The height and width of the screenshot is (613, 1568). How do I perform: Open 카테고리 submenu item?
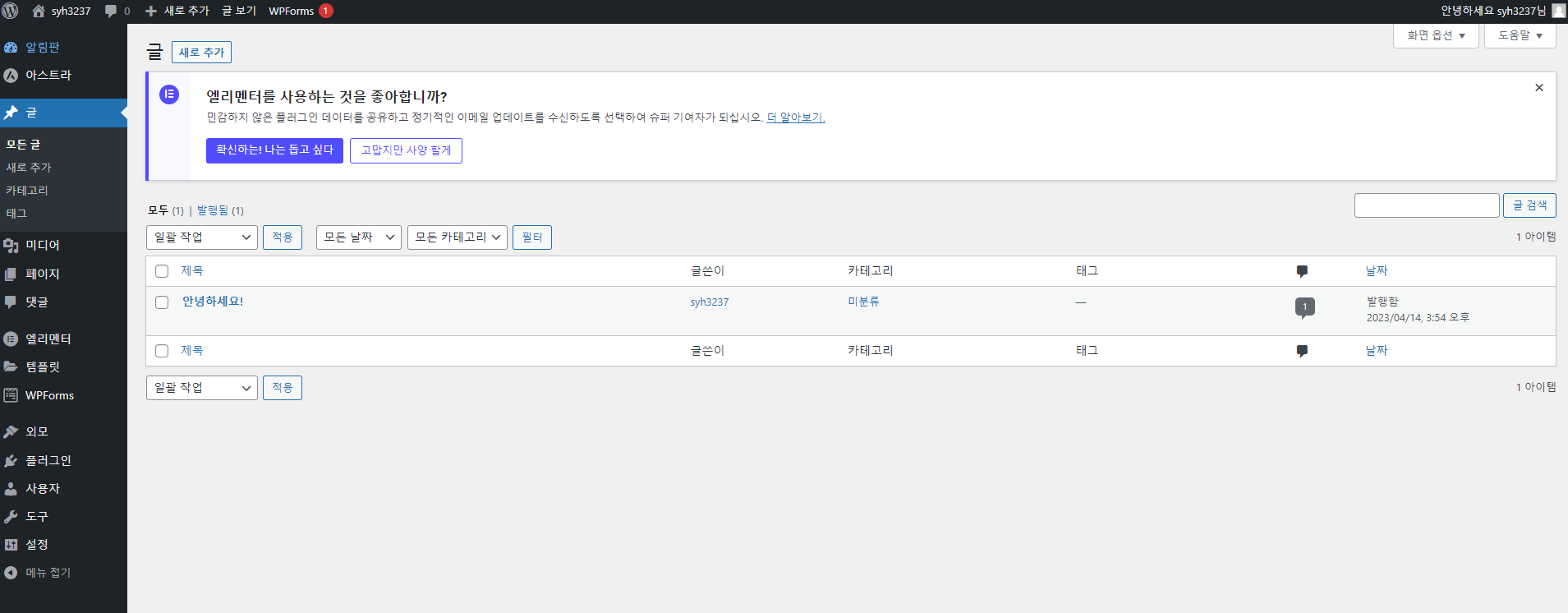pyautogui.click(x=27, y=191)
